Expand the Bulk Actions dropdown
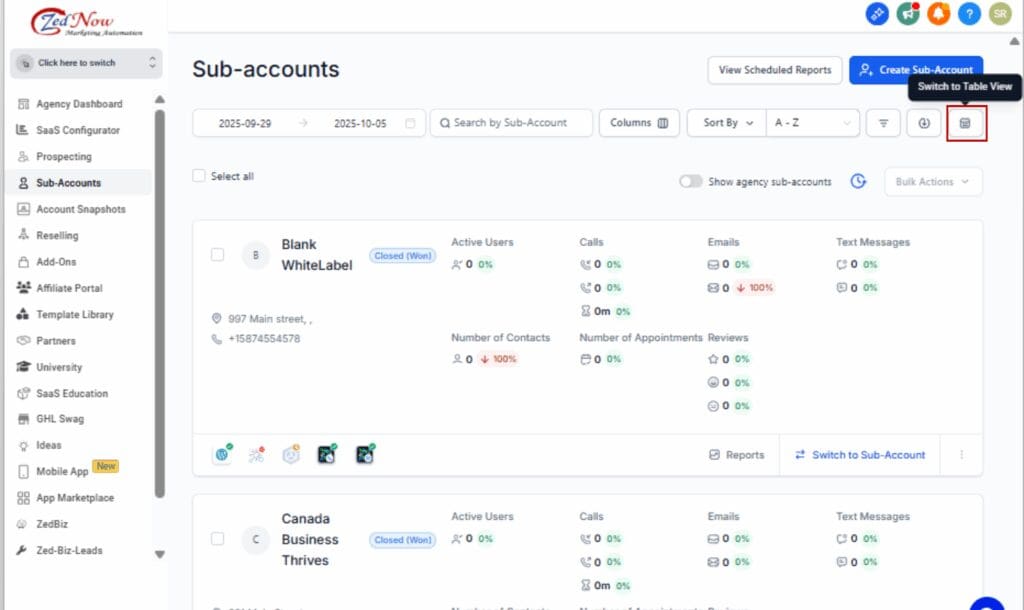1024x610 pixels. [x=932, y=182]
